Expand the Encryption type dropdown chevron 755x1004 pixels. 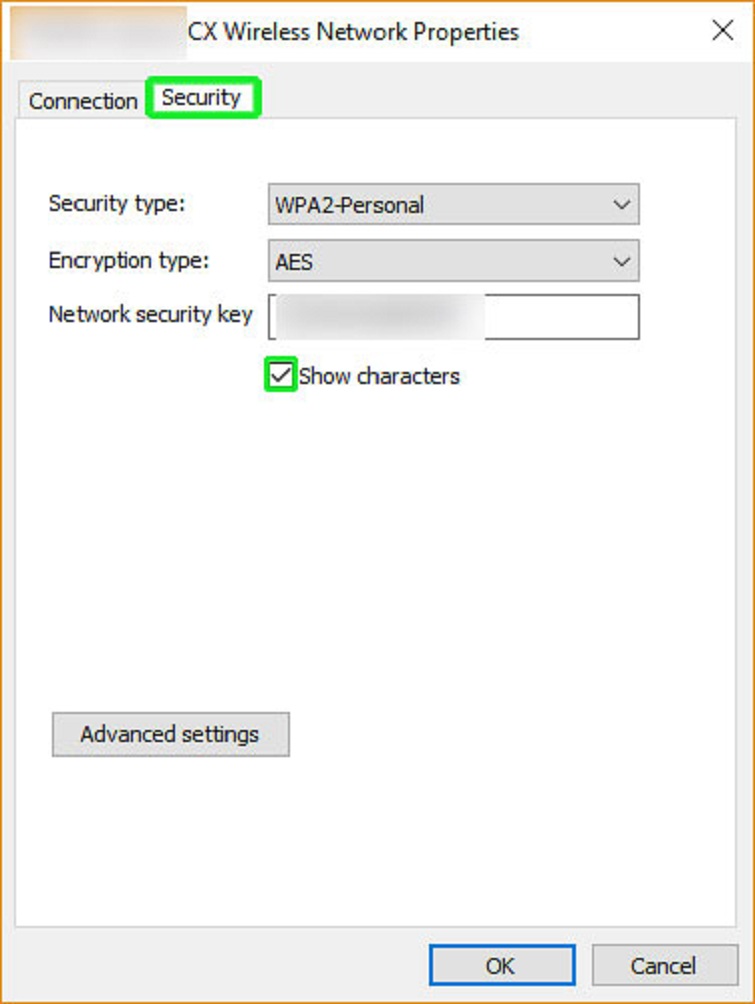(622, 262)
